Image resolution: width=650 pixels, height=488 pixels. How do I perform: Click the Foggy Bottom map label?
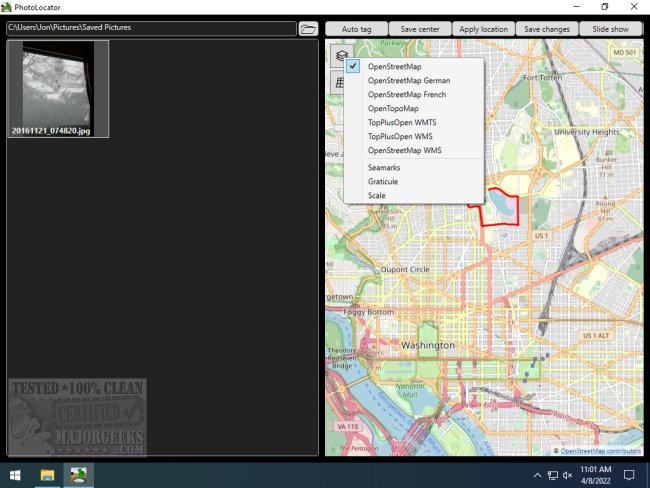(x=369, y=312)
